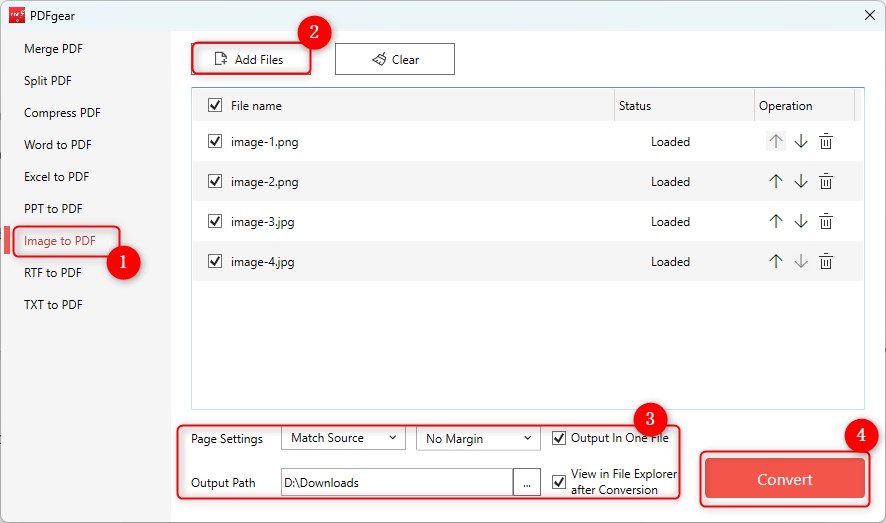Expand the No Margin dropdown
Image resolution: width=886 pixels, height=523 pixels.
tap(478, 438)
